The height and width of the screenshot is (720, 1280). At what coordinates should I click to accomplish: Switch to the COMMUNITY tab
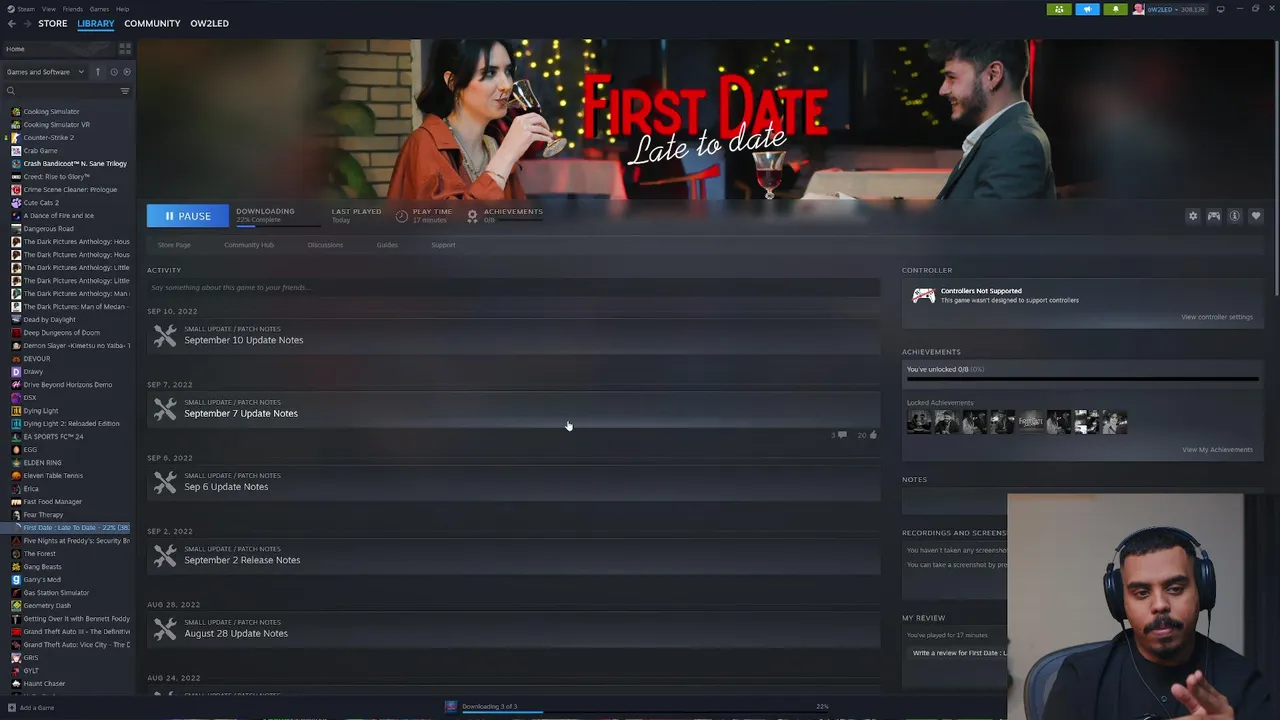(152, 23)
